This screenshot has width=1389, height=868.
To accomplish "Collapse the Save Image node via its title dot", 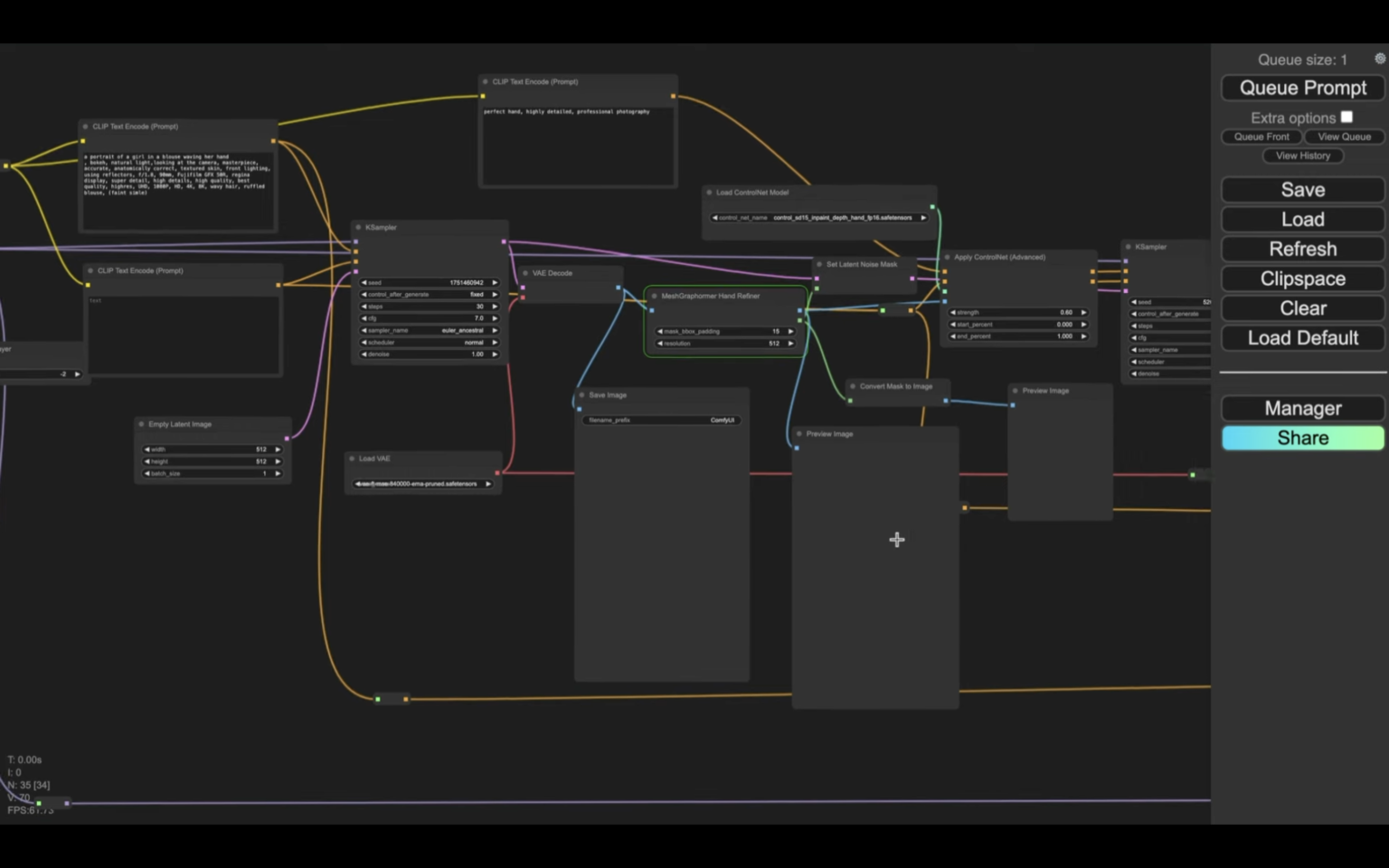I will pyautogui.click(x=581, y=395).
